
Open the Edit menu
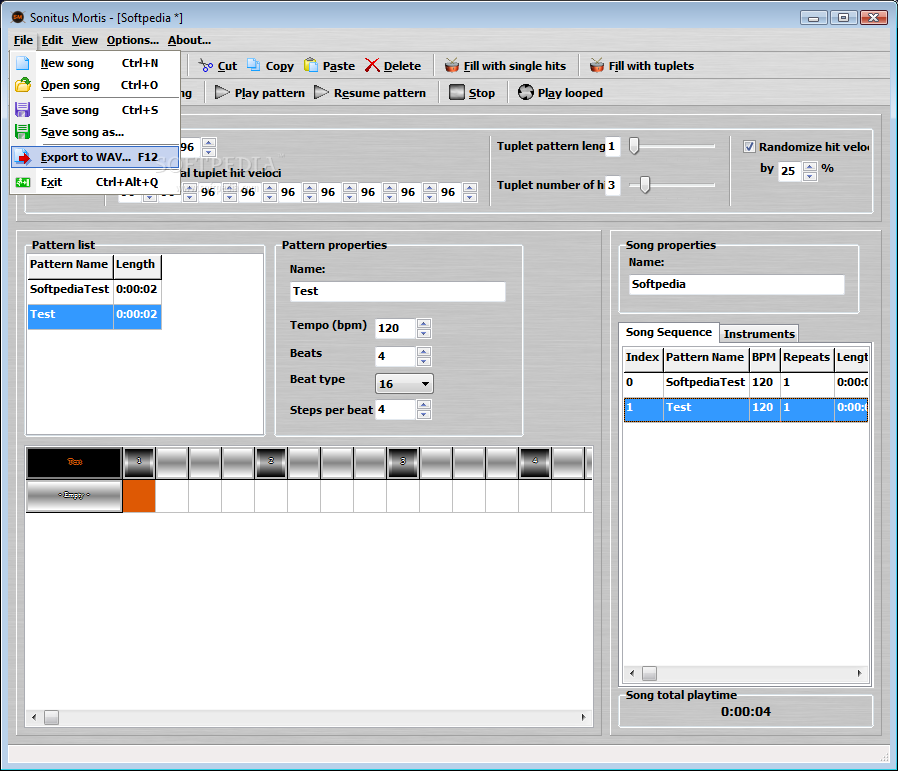tap(52, 40)
